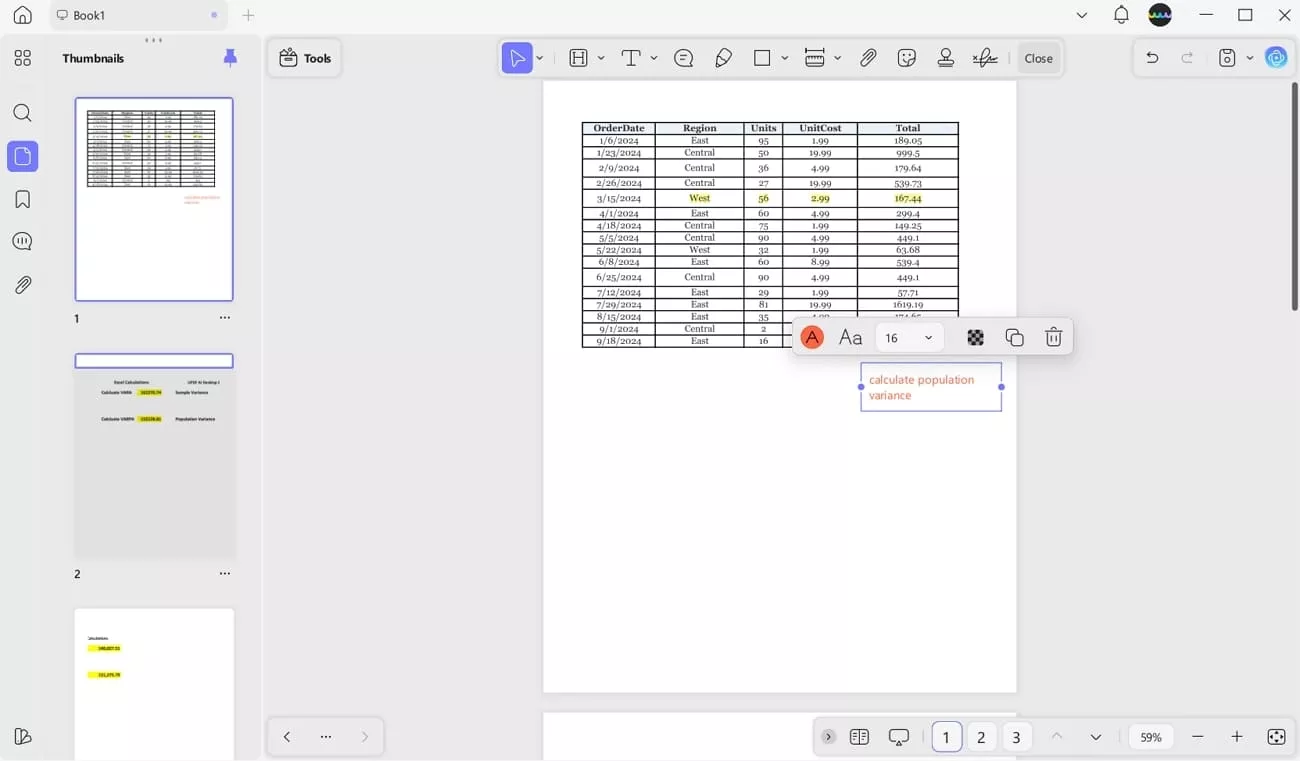Open the comment/speech bubble annotation tool
Image resolution: width=1300 pixels, height=761 pixels.
click(684, 58)
